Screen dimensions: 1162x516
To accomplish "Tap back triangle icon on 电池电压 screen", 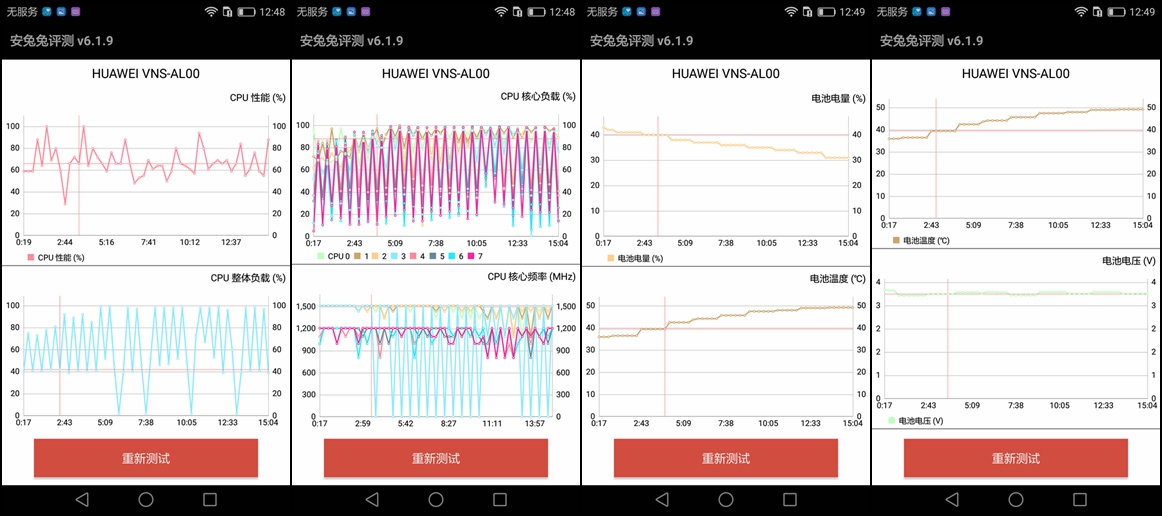I will 952,499.
